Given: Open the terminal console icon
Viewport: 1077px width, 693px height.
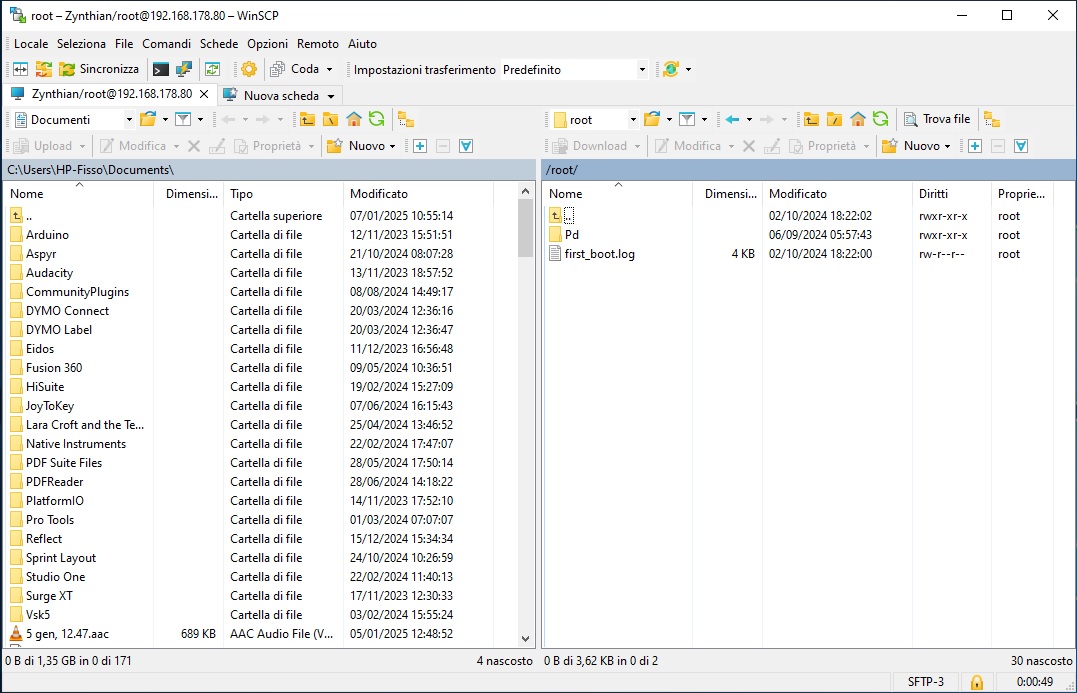Looking at the screenshot, I should (x=160, y=69).
